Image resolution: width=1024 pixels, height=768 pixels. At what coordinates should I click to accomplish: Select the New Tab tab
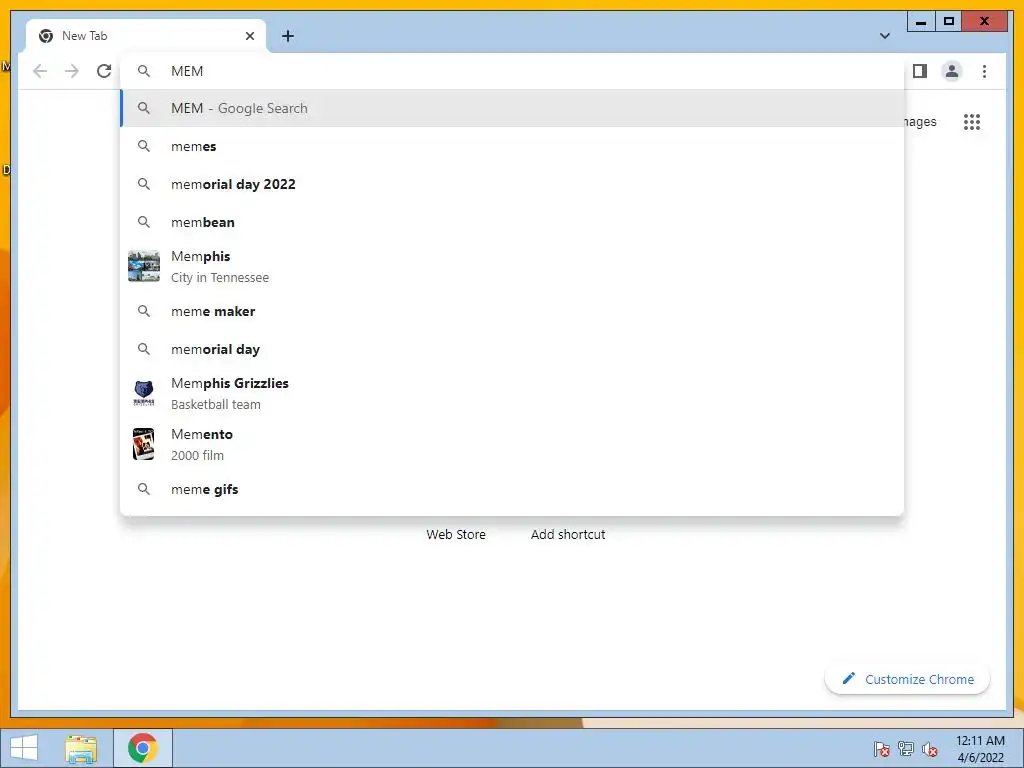click(146, 36)
